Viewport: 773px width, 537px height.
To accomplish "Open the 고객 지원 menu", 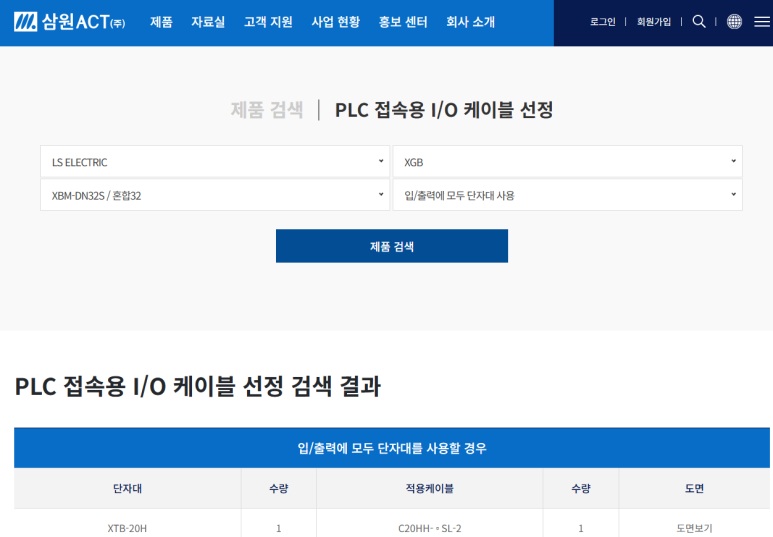I will [x=268, y=22].
